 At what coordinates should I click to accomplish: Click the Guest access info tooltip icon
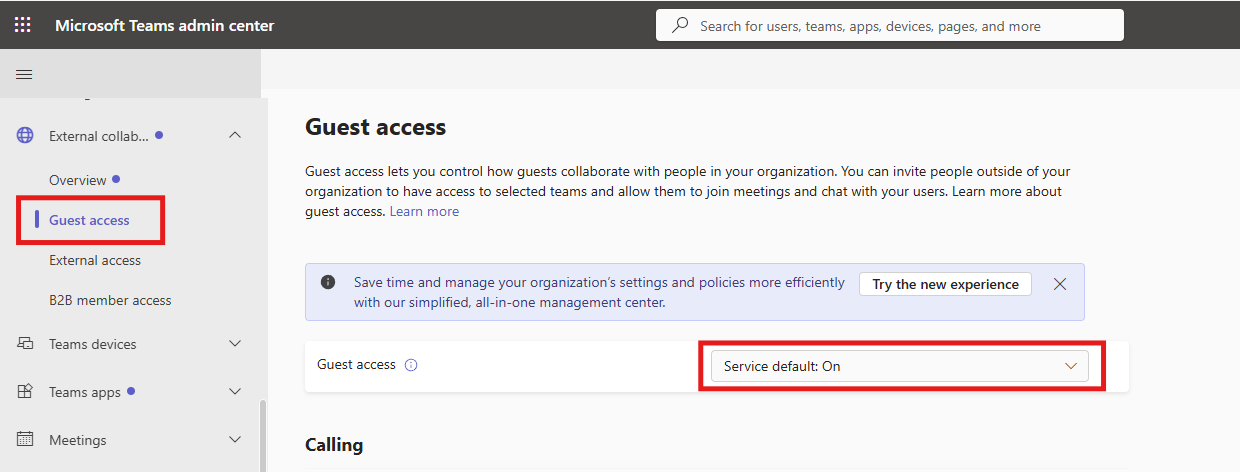point(411,365)
